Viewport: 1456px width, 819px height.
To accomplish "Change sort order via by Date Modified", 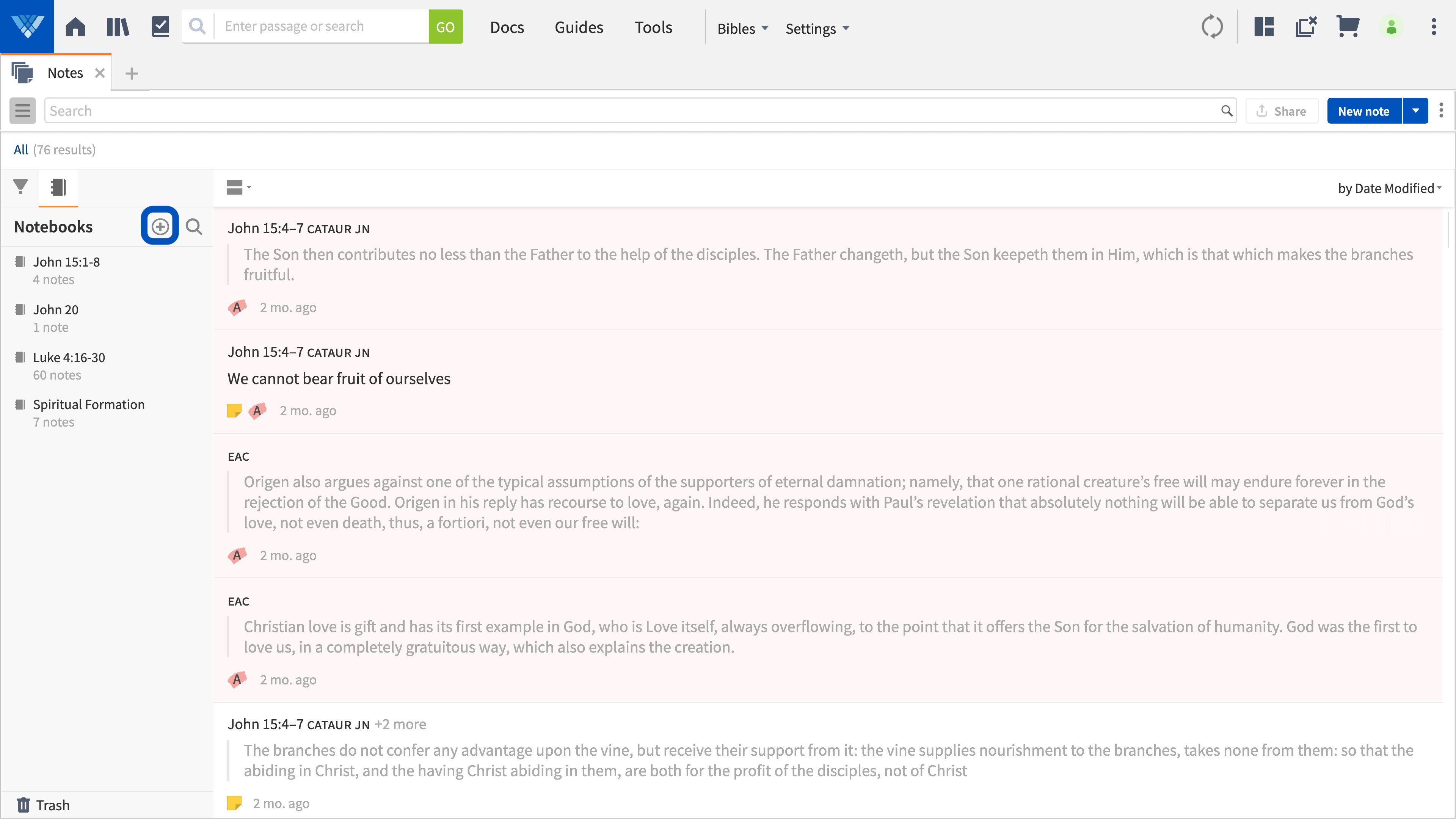I will tap(1389, 188).
